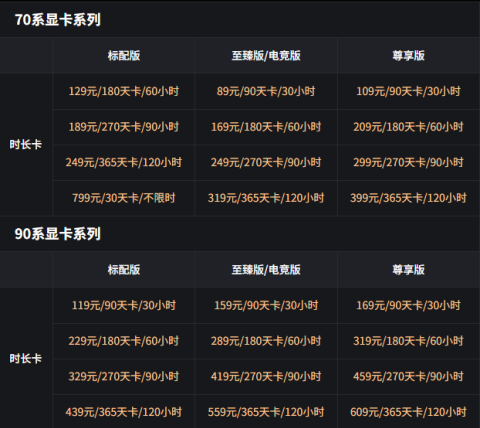Choose the "159元/90天卡/30小时" cell

266,305
